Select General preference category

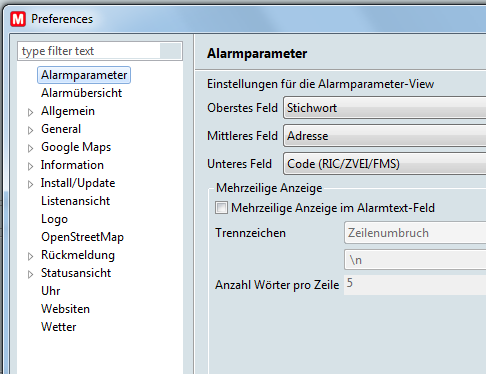coord(61,129)
